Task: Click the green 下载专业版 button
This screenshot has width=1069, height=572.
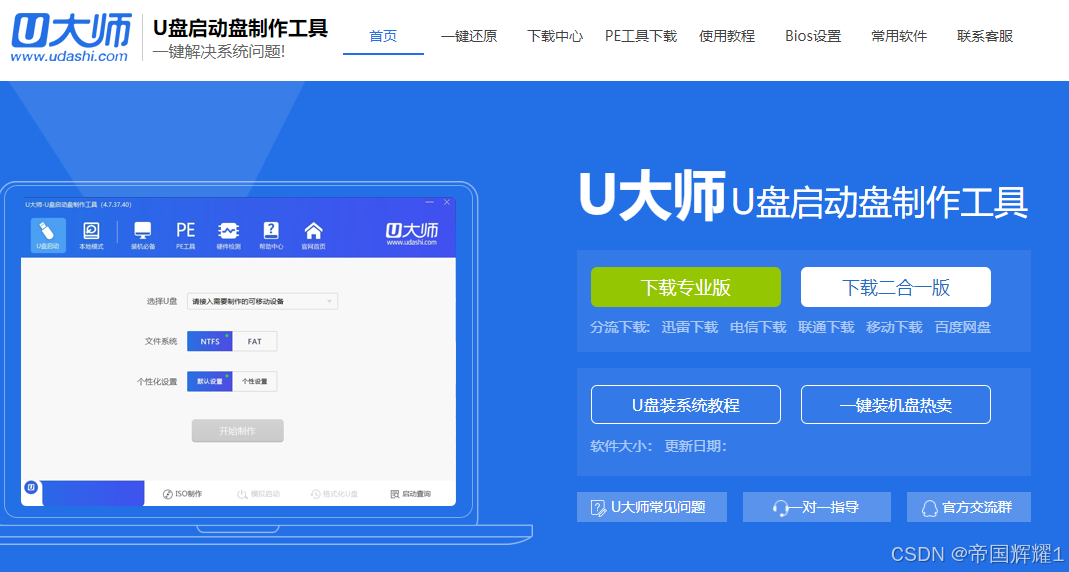Action: tap(686, 287)
